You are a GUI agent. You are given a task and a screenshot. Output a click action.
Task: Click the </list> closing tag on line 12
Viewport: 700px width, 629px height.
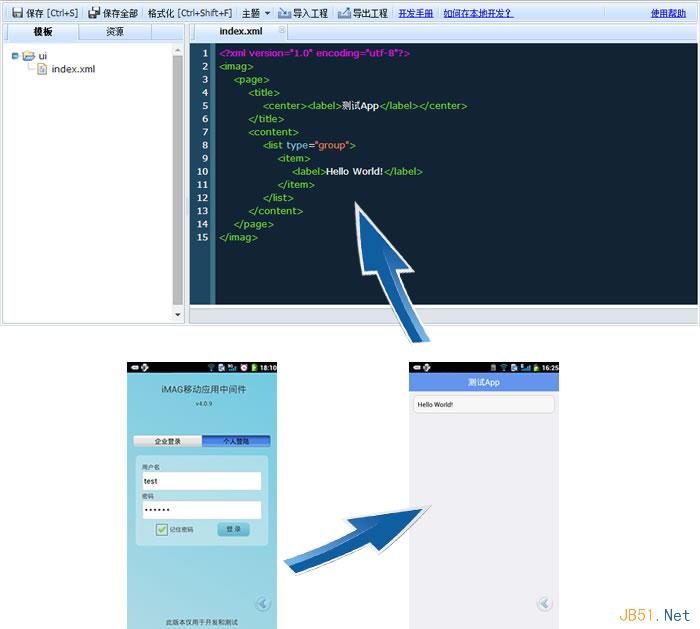(278, 198)
